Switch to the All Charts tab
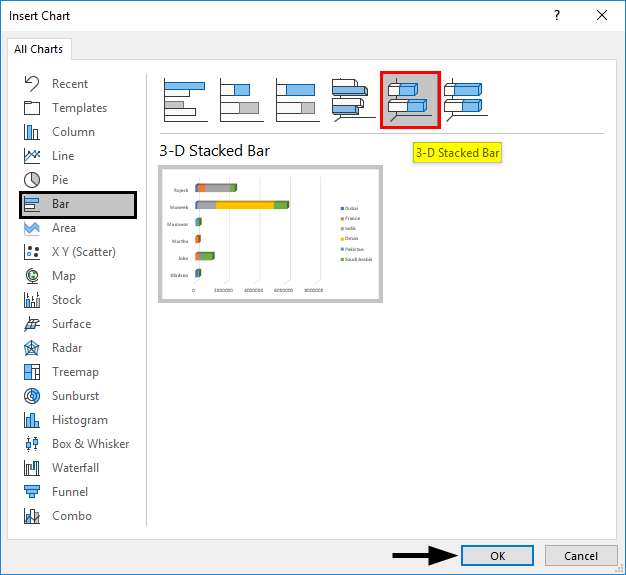626x575 pixels. click(39, 49)
